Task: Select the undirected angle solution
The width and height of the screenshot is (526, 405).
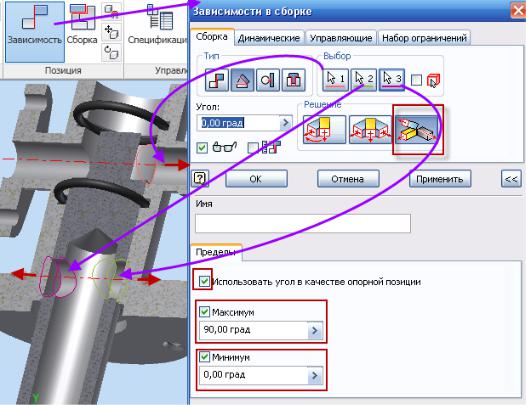Action: (x=371, y=130)
